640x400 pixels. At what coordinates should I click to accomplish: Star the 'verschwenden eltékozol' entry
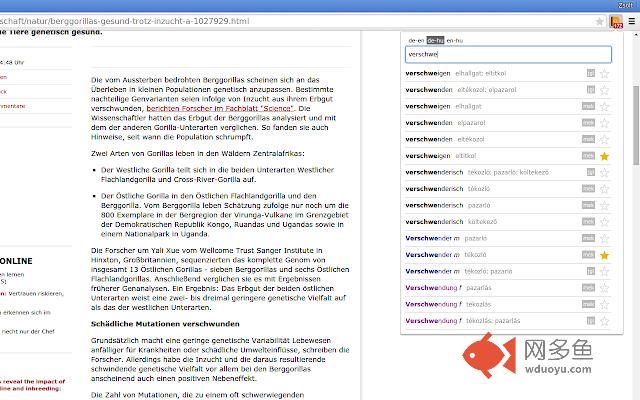[604, 140]
